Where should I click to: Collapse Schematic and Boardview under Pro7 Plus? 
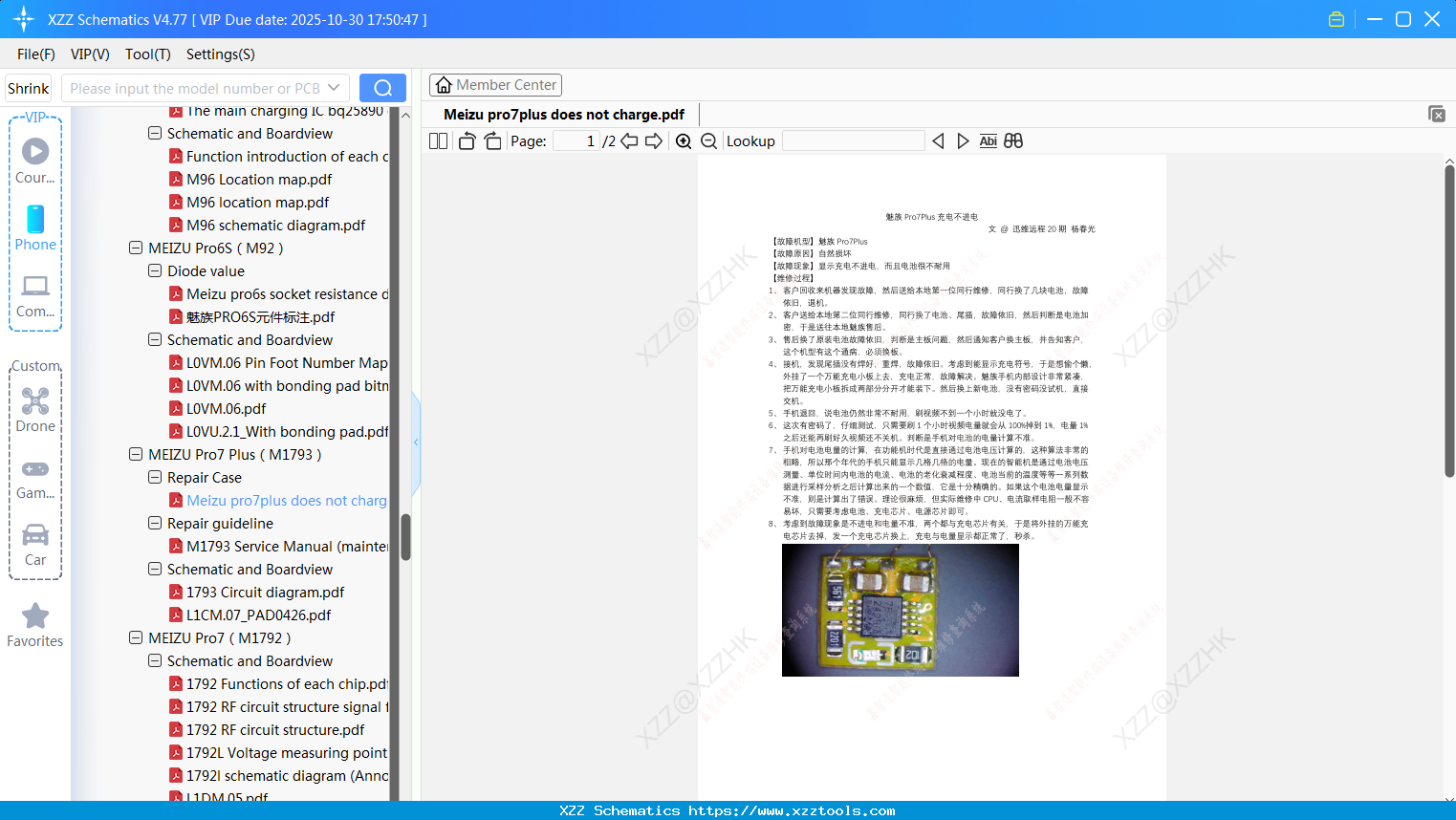click(155, 570)
